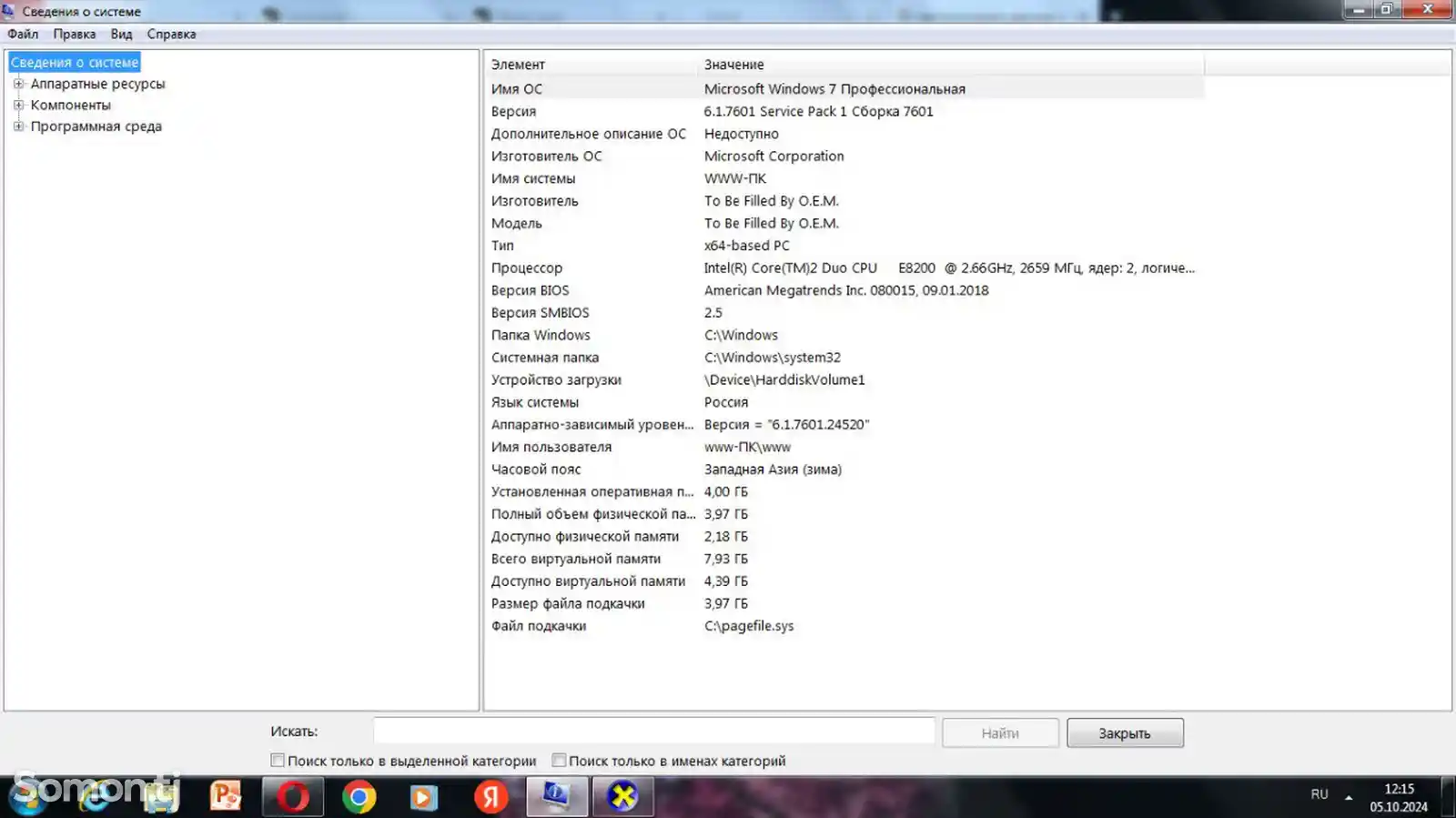Click the value Западная Азия (зима)
Image resolution: width=1456 pixels, height=818 pixels.
coord(773,470)
